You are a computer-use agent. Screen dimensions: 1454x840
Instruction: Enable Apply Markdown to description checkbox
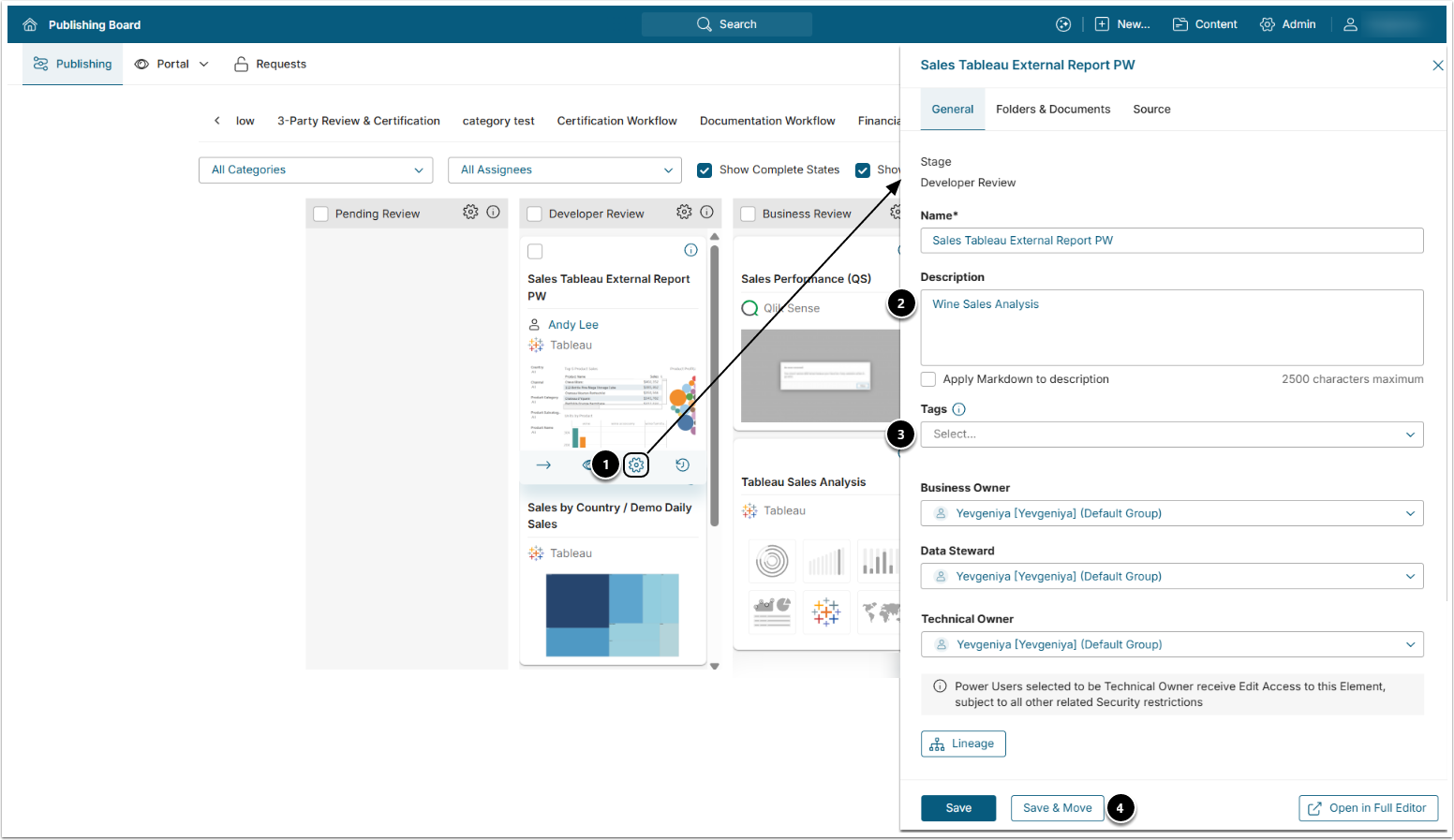928,379
